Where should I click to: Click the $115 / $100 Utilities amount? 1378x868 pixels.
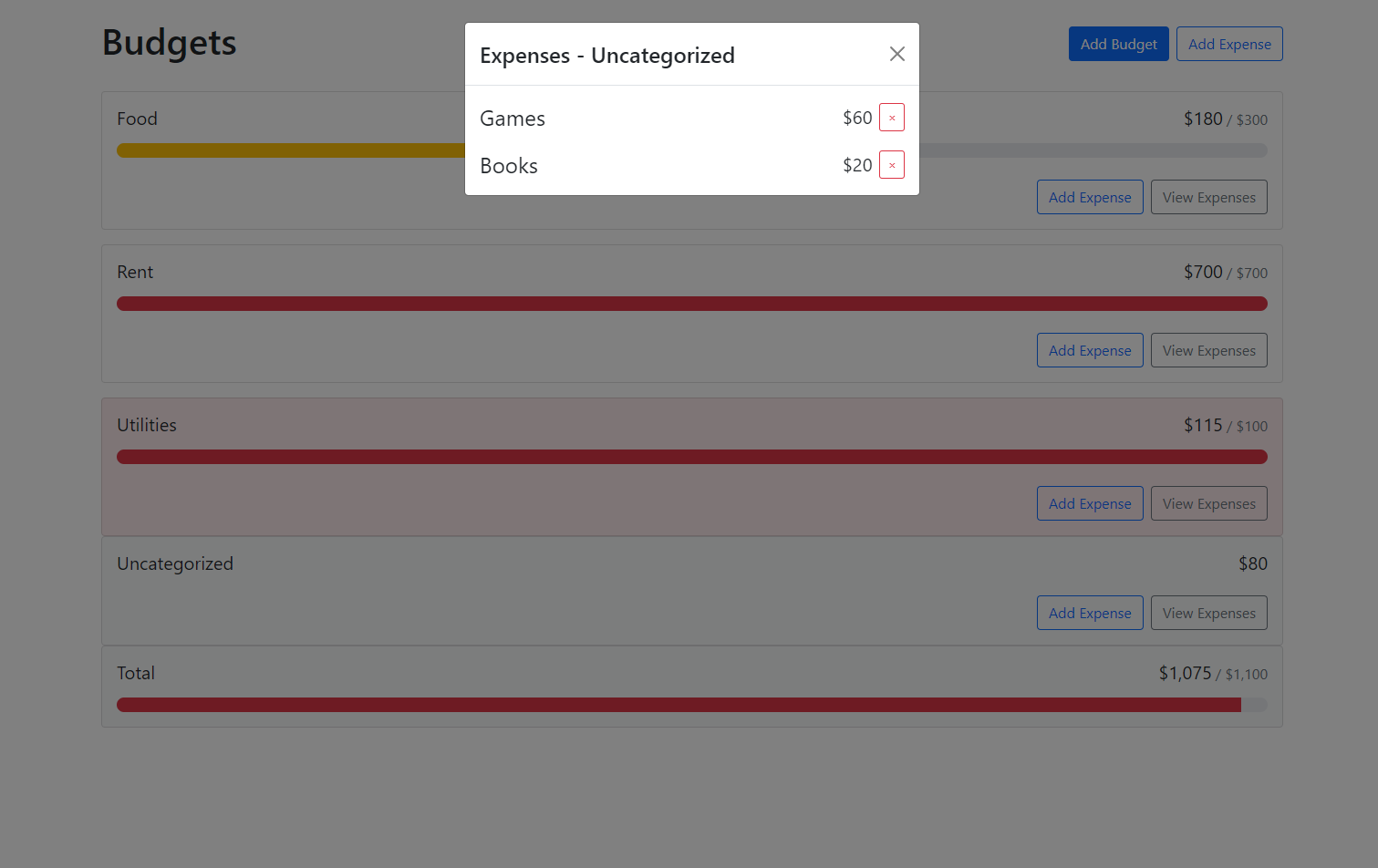coord(1226,425)
